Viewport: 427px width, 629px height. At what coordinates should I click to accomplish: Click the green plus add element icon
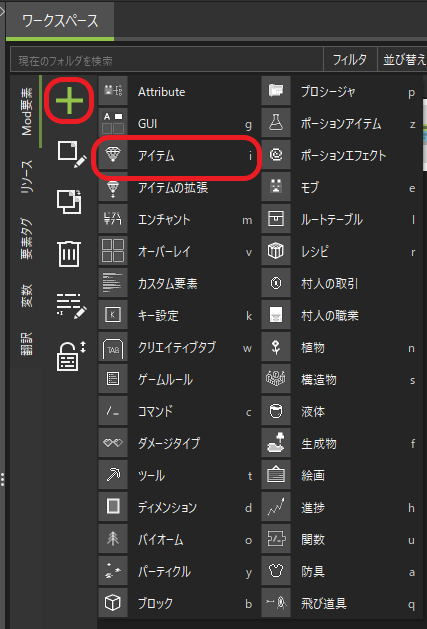click(x=69, y=99)
